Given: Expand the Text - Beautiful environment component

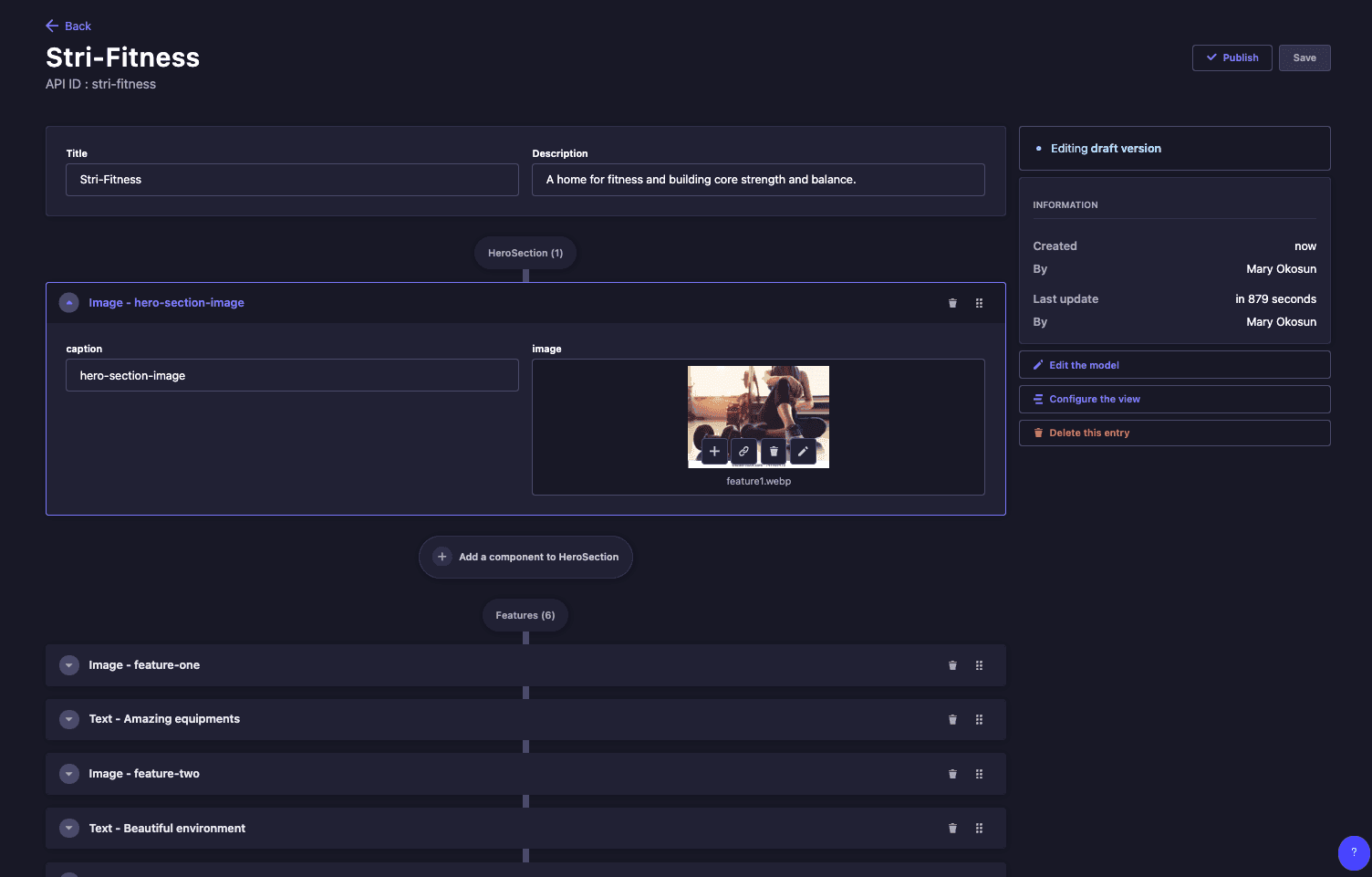Looking at the screenshot, I should 69,829.
